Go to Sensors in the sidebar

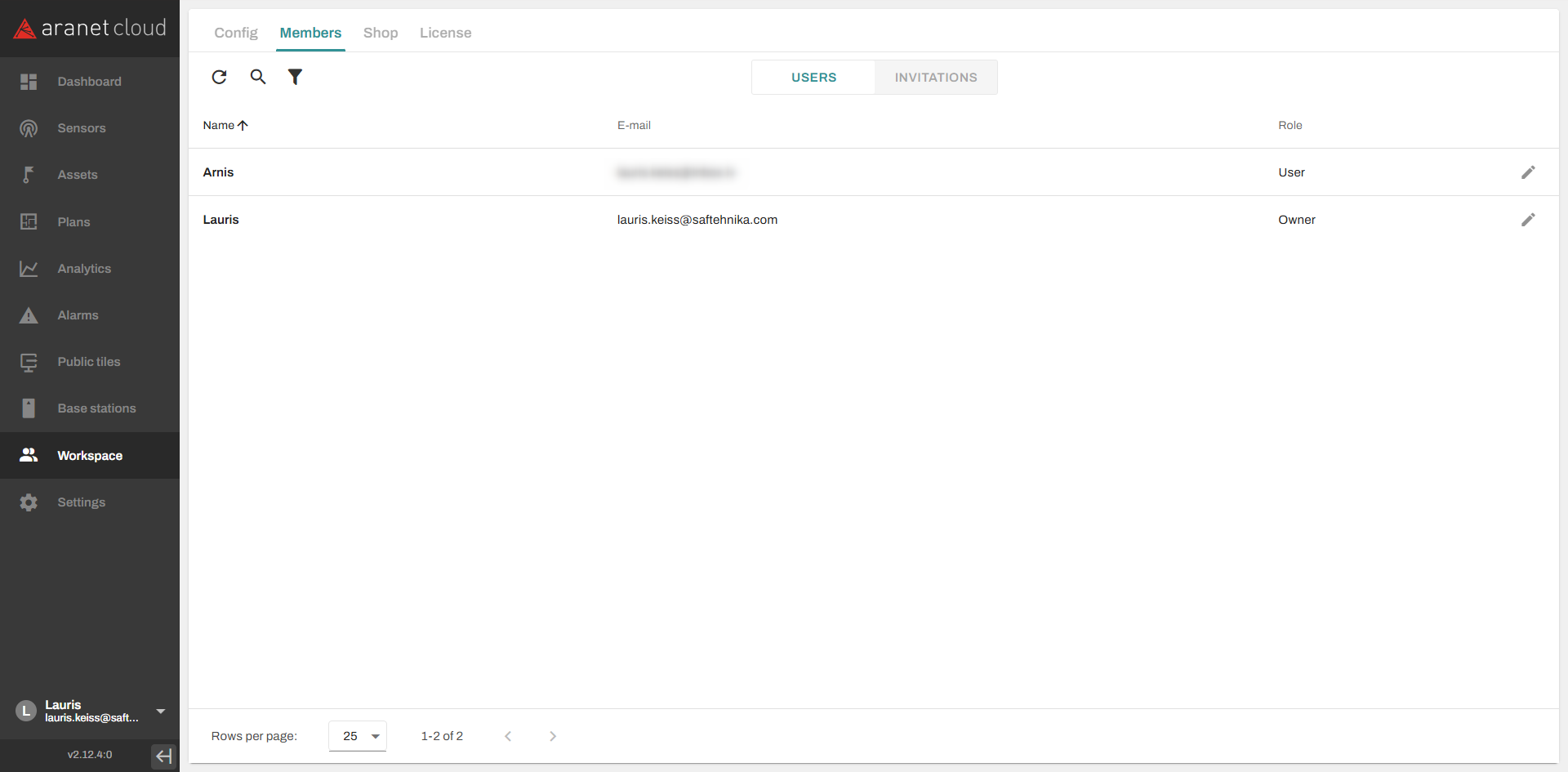81,128
